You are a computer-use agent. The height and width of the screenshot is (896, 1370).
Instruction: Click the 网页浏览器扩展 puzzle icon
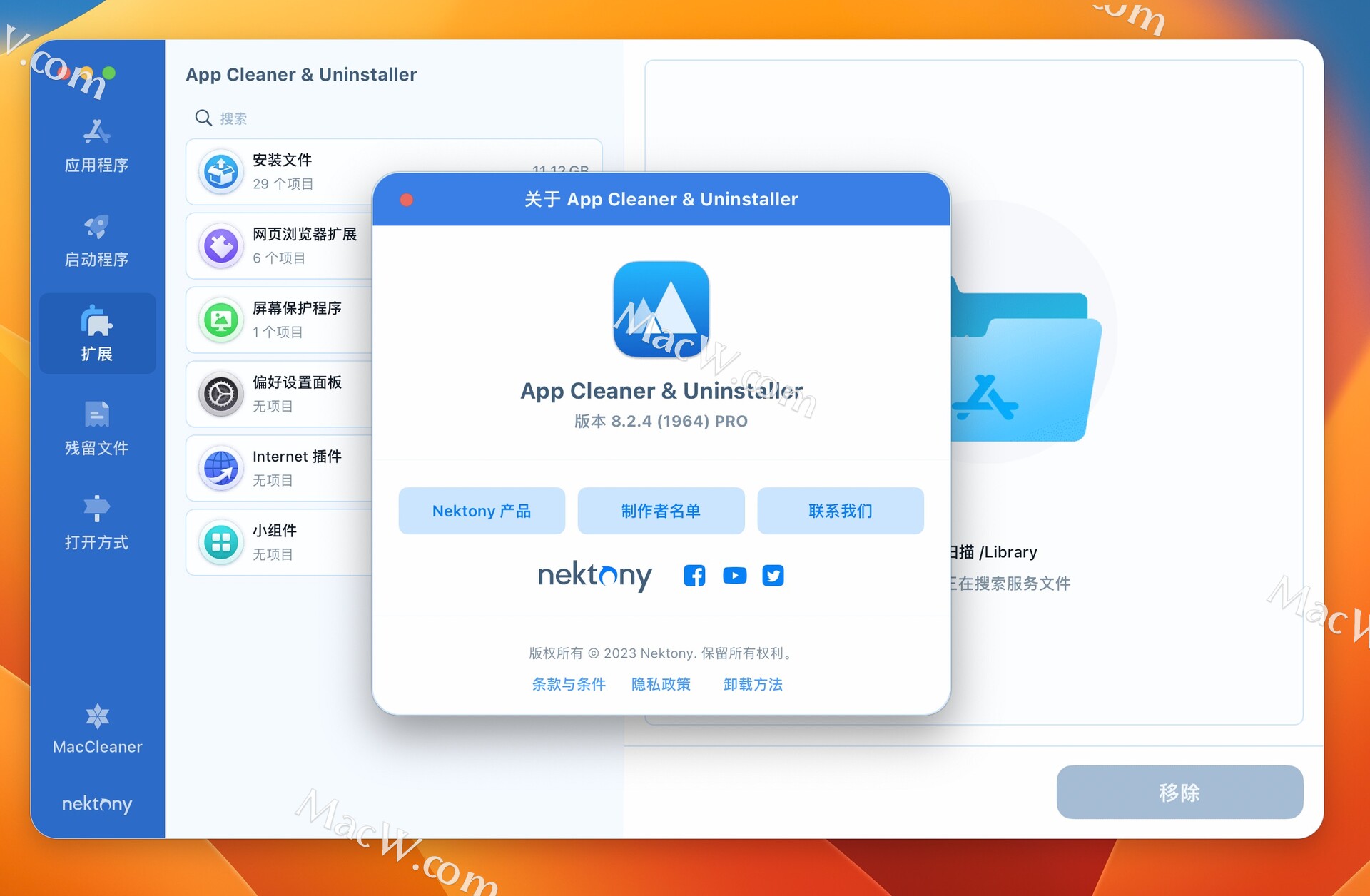221,246
